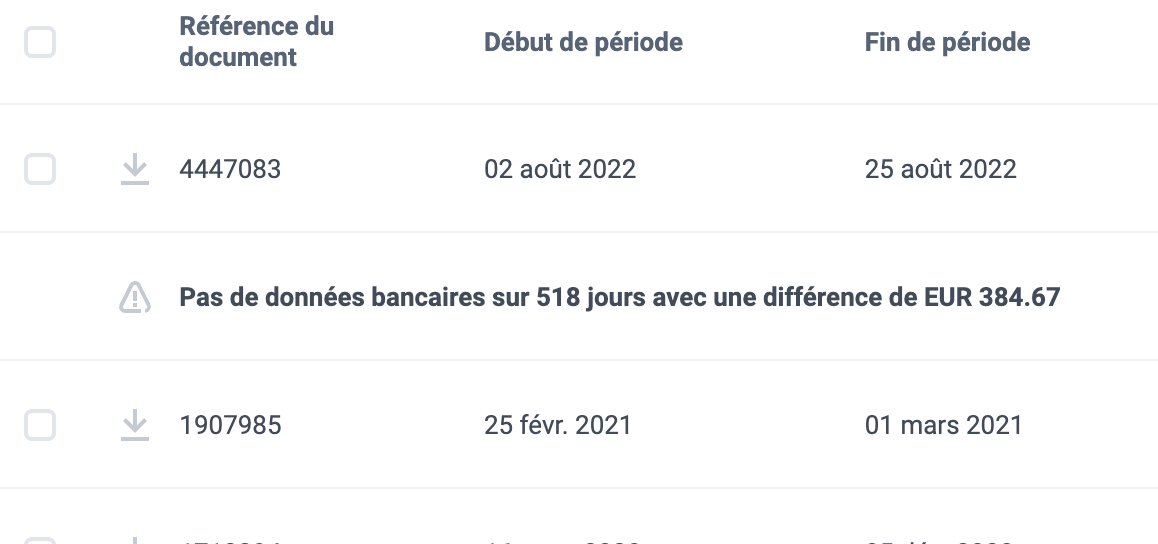Open document reference 1907985
This screenshot has width=1158, height=544.
click(x=230, y=425)
